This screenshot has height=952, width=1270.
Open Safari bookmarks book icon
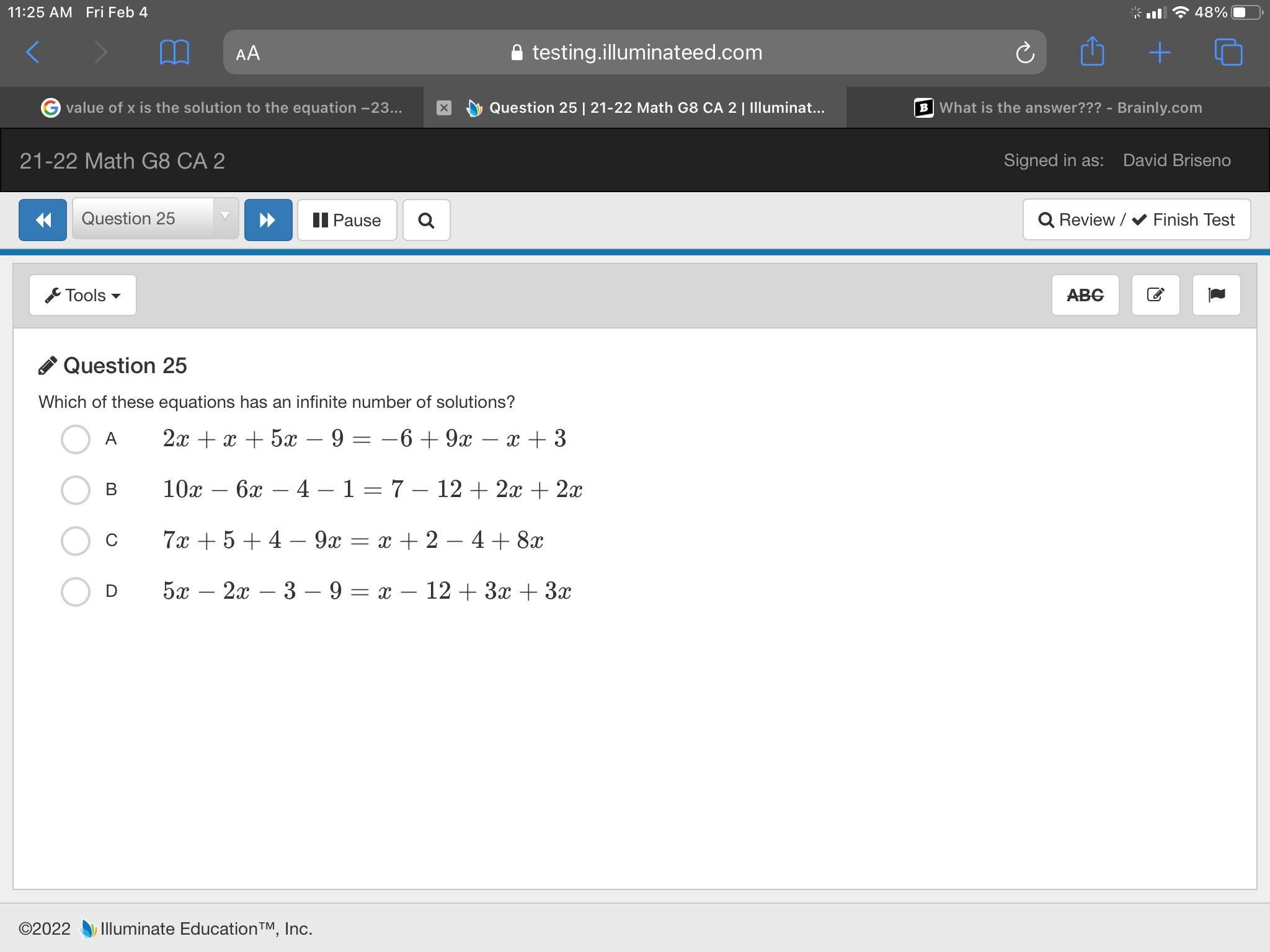[x=174, y=52]
